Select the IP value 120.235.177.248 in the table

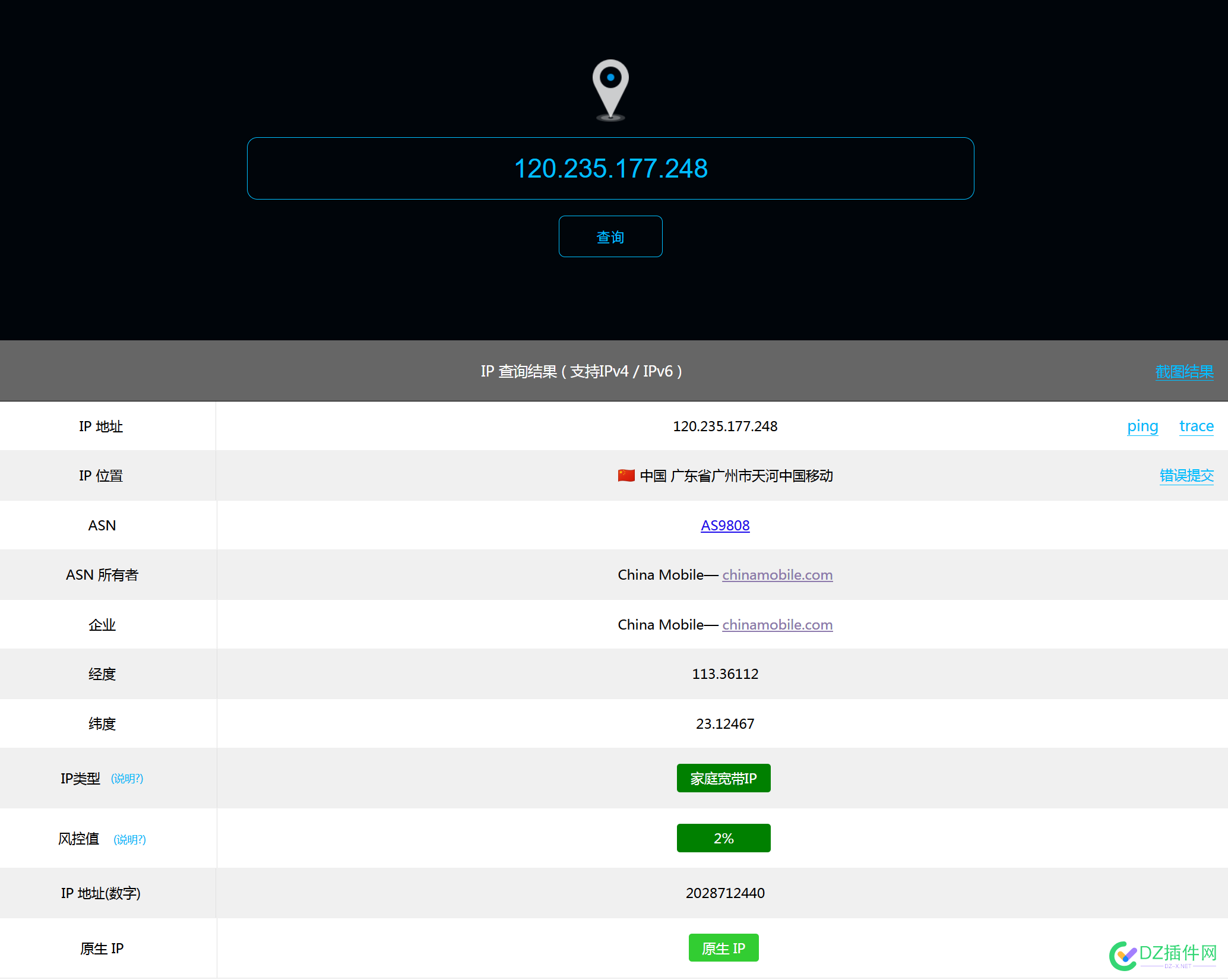click(x=725, y=426)
